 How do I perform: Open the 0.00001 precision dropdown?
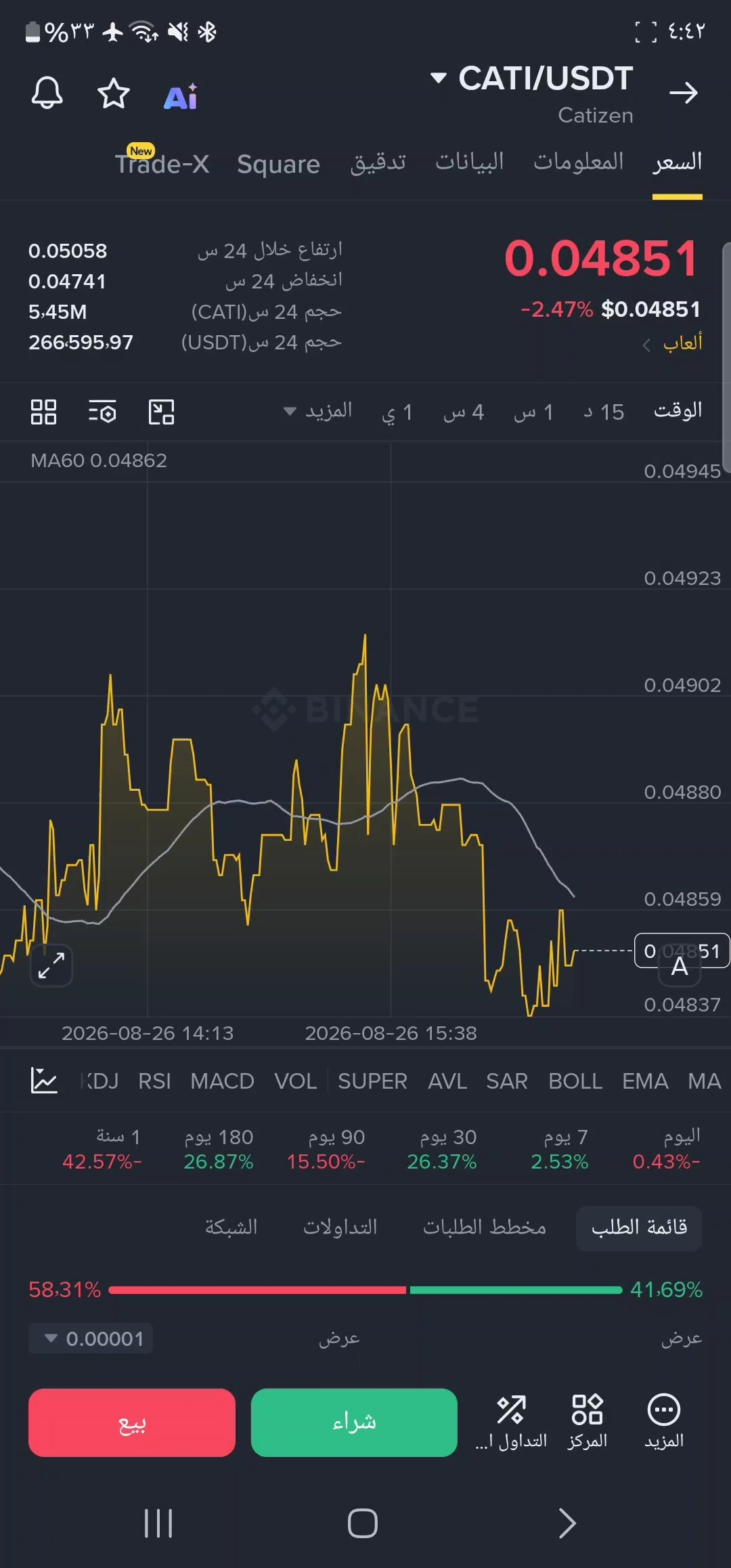[91, 1338]
